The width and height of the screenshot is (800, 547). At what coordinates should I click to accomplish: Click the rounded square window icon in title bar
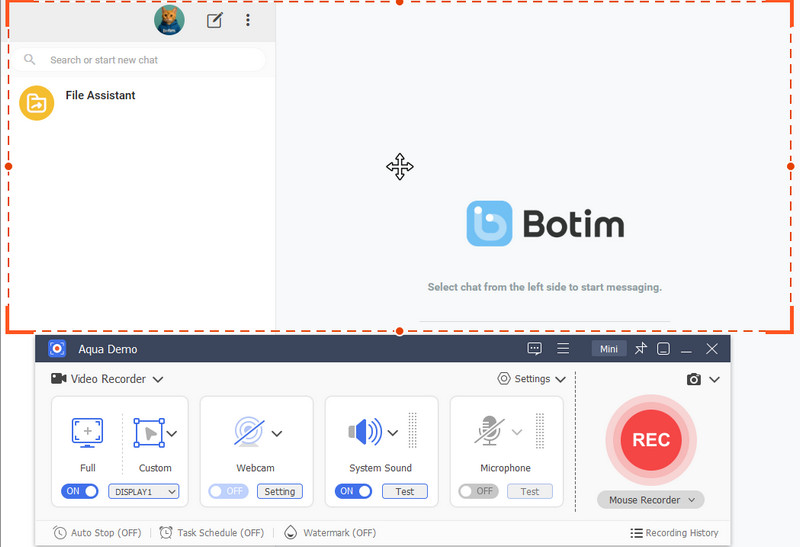tap(663, 349)
